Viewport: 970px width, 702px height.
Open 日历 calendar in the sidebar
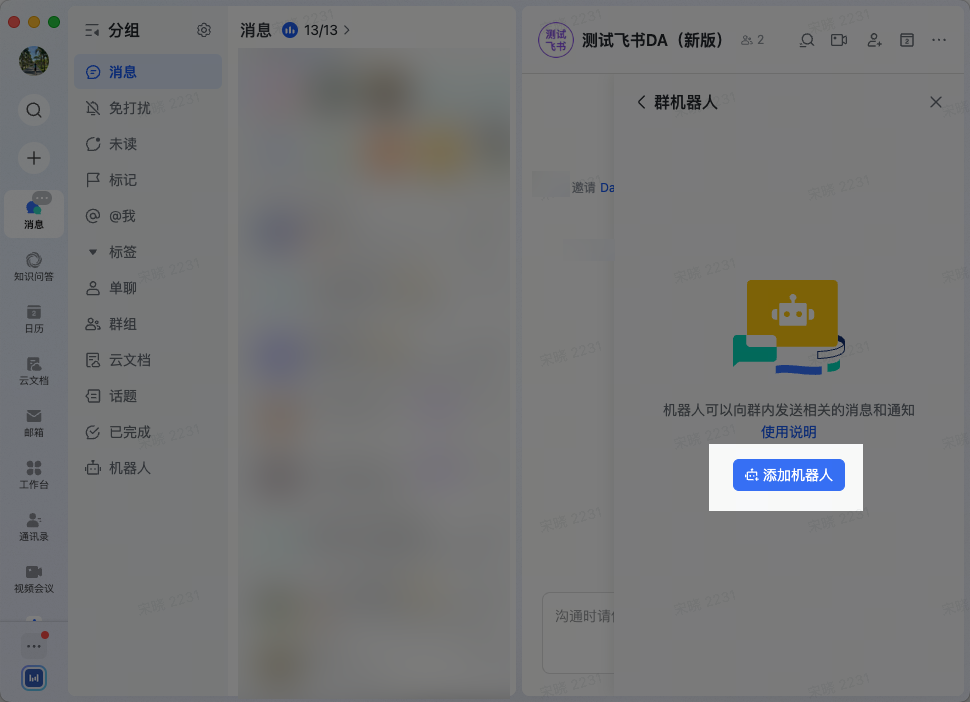click(34, 319)
